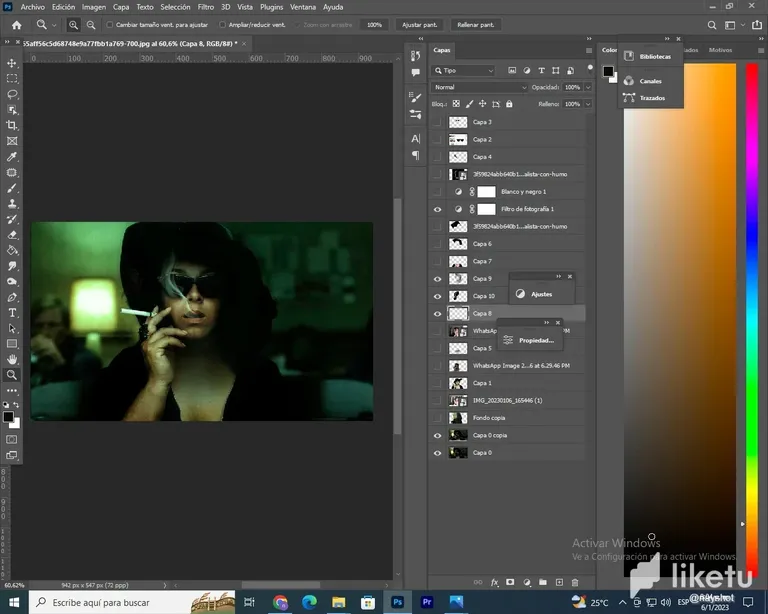Image resolution: width=768 pixels, height=614 pixels.
Task: Filter layers by text type icon
Action: pyautogui.click(x=541, y=71)
